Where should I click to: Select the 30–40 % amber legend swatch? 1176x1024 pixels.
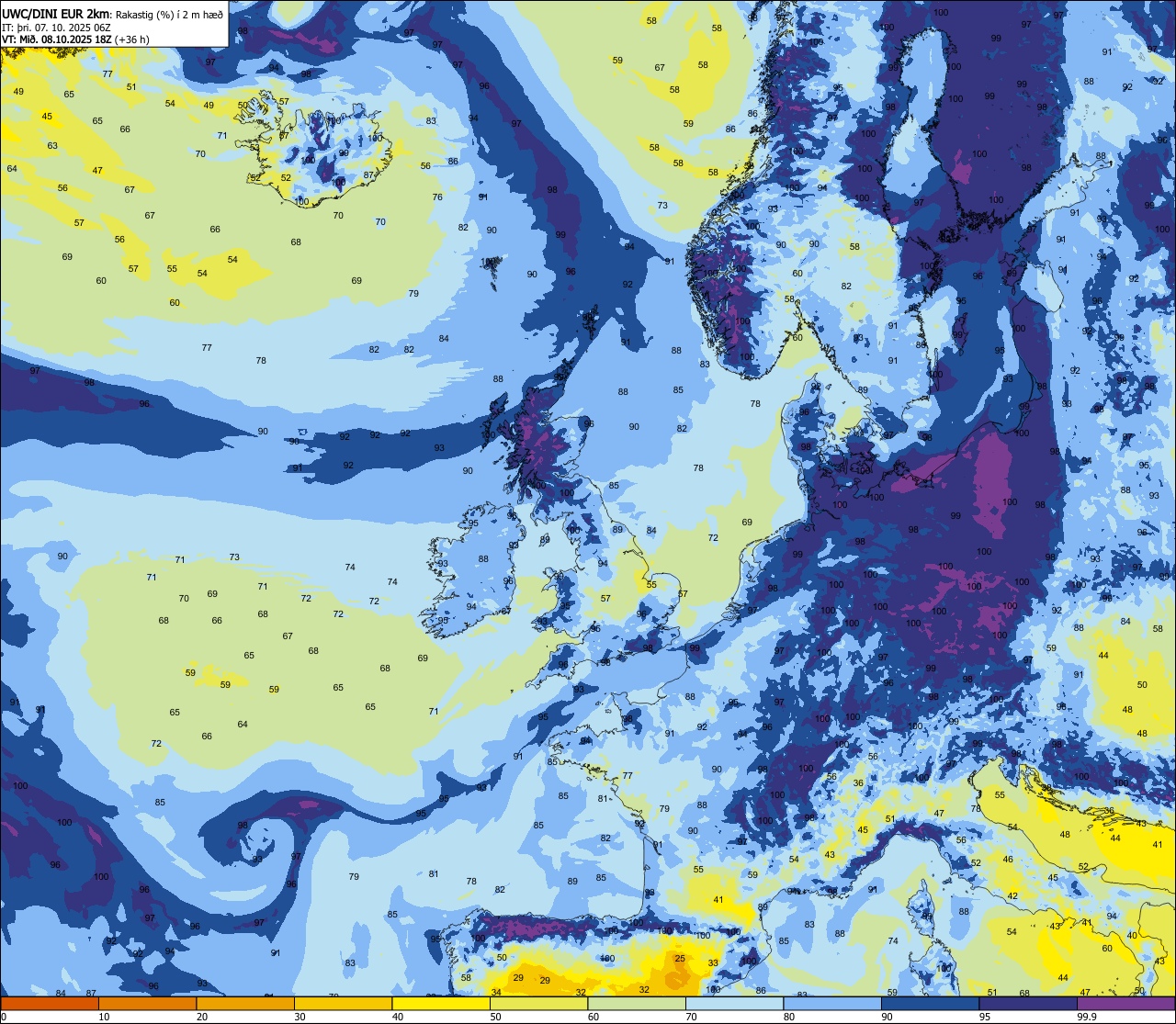[343, 1004]
